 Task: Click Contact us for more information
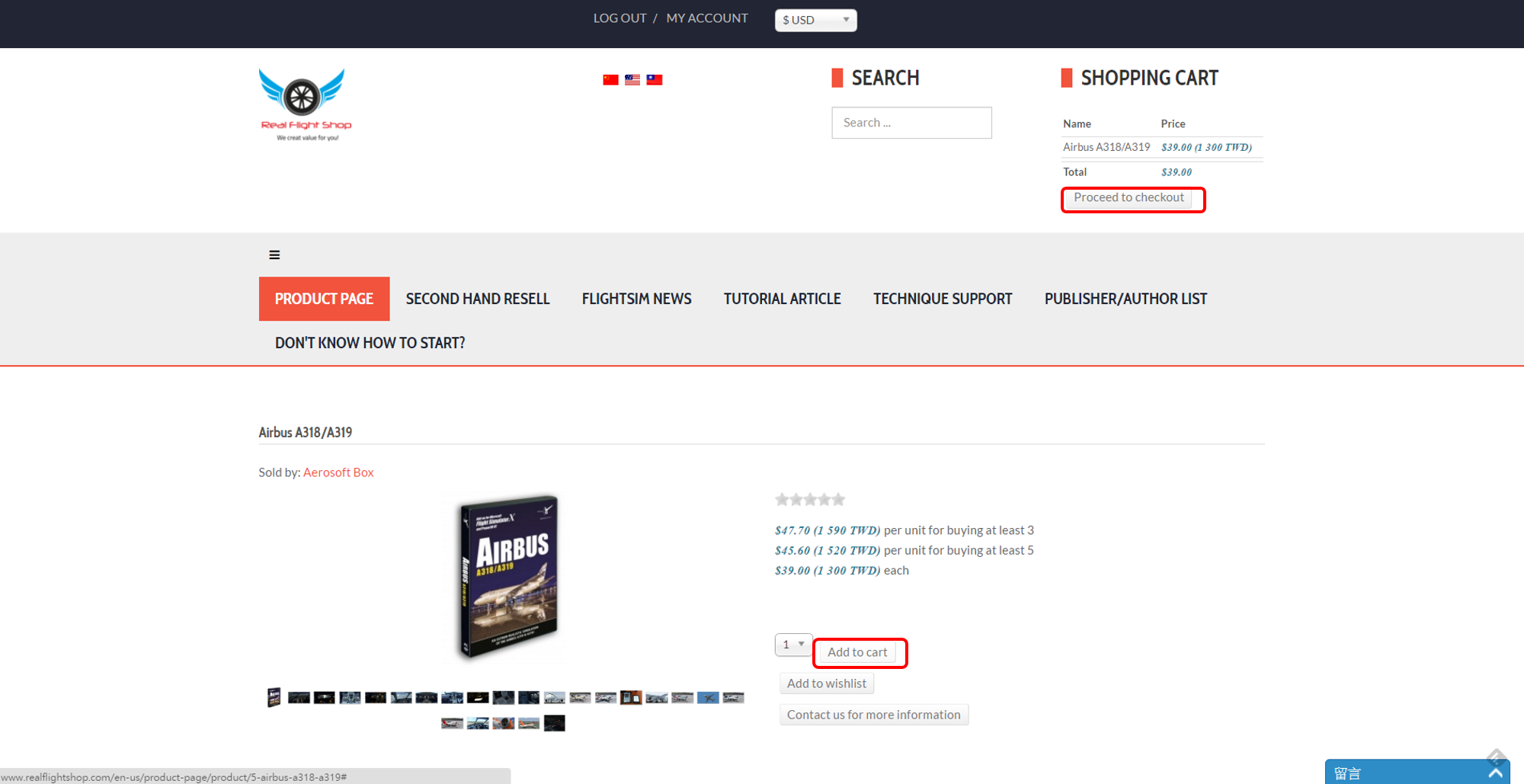coord(874,715)
